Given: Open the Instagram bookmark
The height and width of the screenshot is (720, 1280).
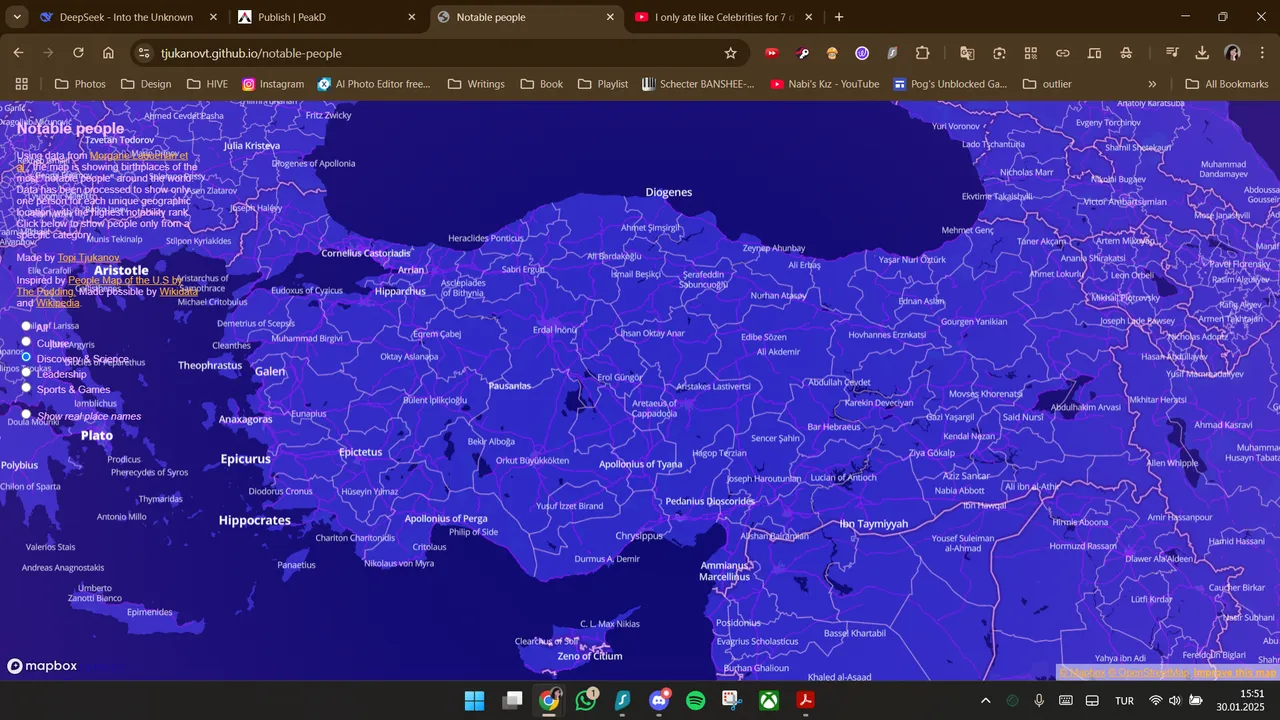Looking at the screenshot, I should 273,84.
